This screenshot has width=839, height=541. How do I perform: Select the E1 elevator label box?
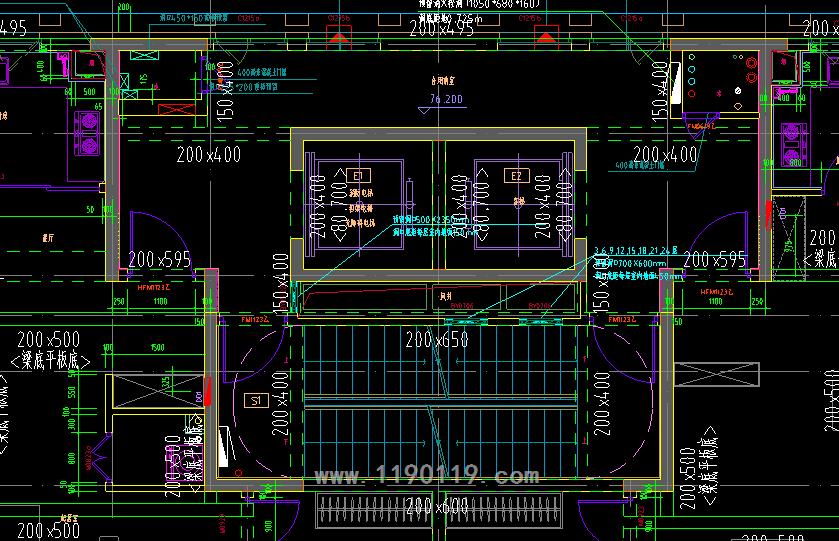pyautogui.click(x=359, y=176)
